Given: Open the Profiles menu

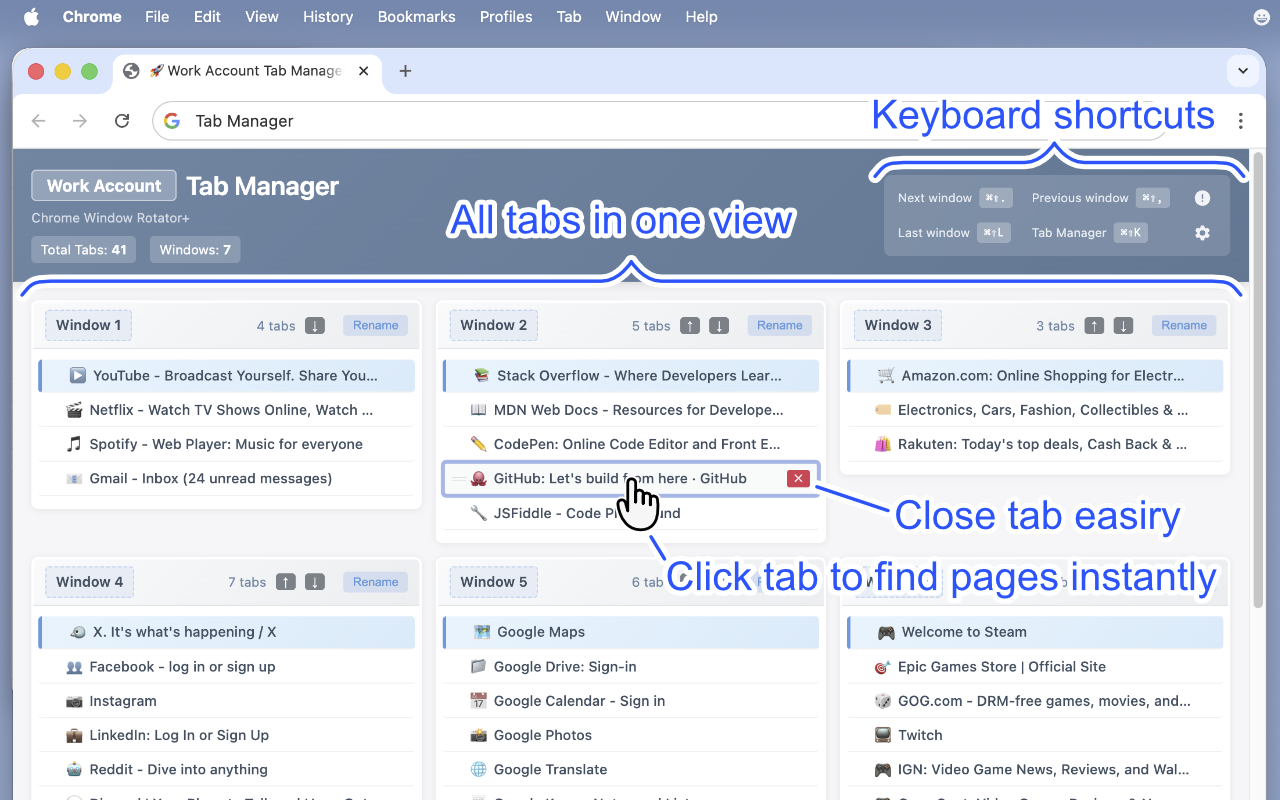Looking at the screenshot, I should coord(506,17).
